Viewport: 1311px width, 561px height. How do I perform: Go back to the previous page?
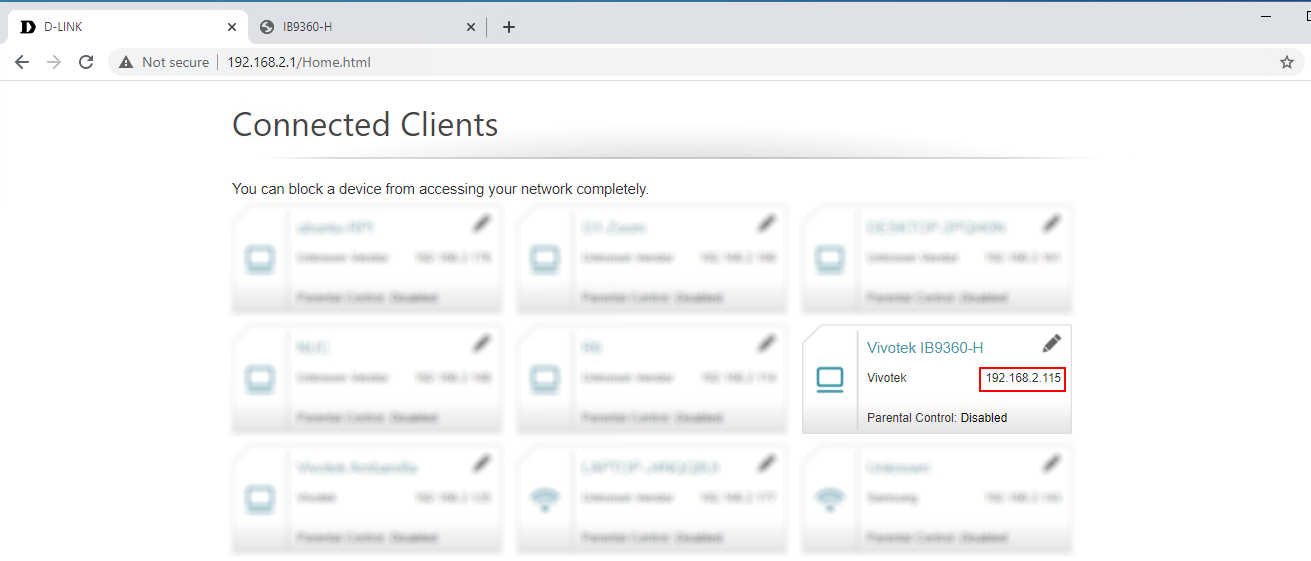click(22, 62)
